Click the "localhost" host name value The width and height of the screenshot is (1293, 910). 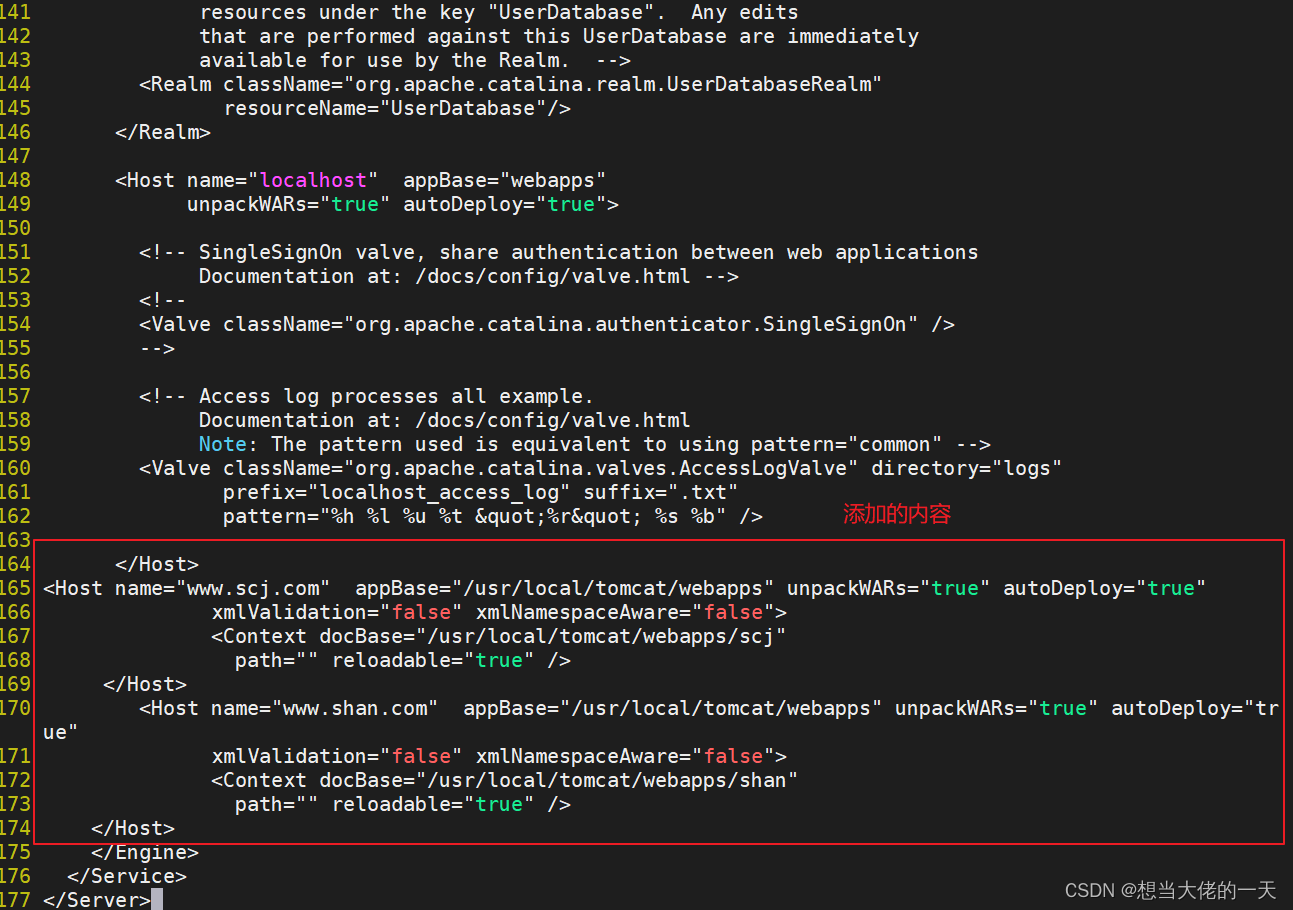313,180
